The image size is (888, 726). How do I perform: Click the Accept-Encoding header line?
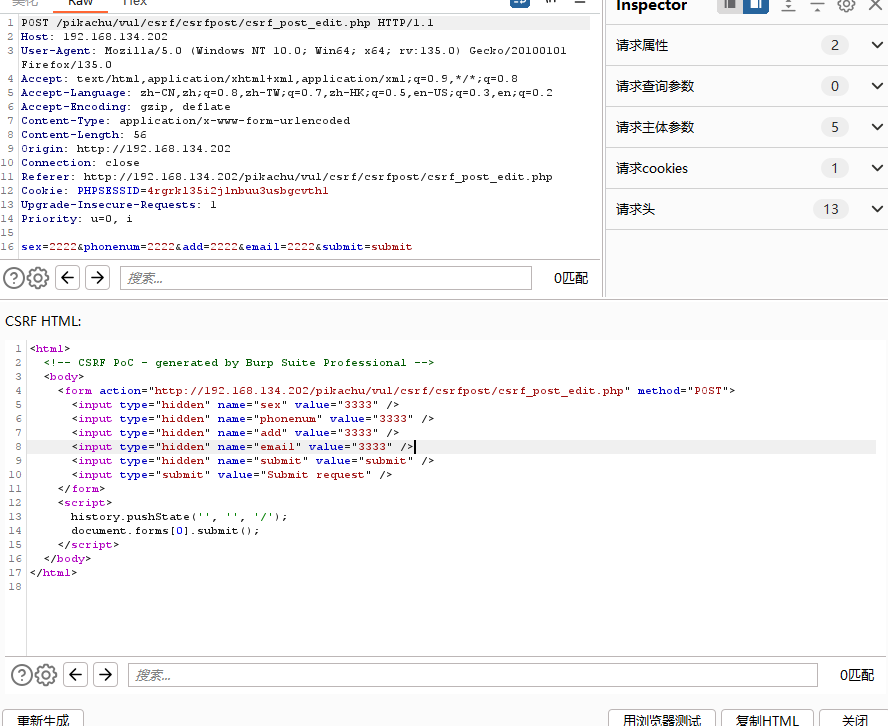126,106
